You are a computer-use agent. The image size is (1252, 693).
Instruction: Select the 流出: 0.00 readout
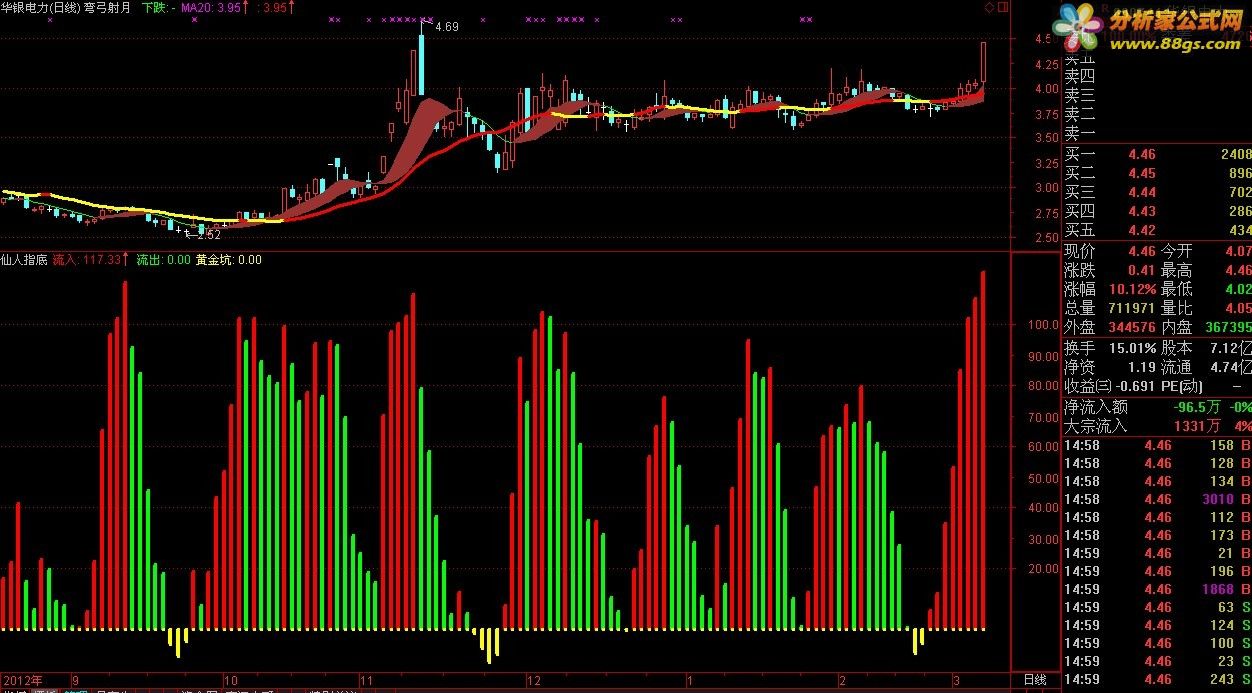pyautogui.click(x=163, y=260)
